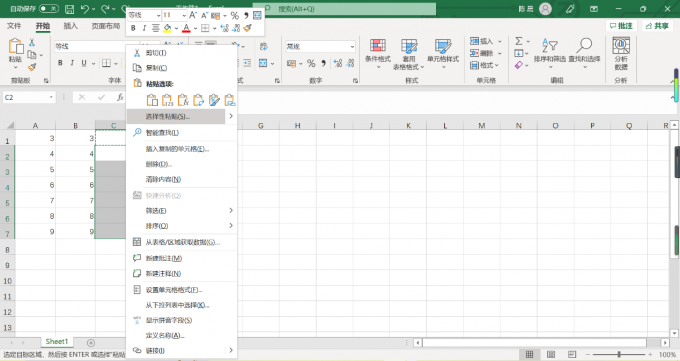Screen dimensions: 680x361
Task: Click the Undo arrow icon
Action: click(x=85, y=9)
